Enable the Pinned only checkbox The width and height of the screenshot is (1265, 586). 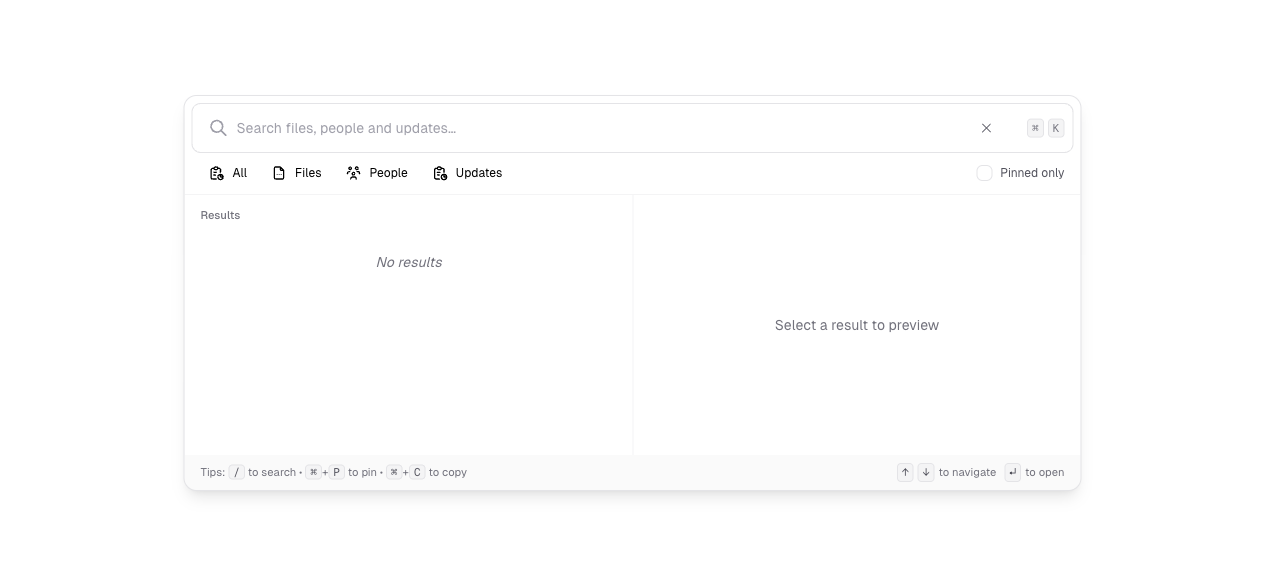pyautogui.click(x=984, y=172)
